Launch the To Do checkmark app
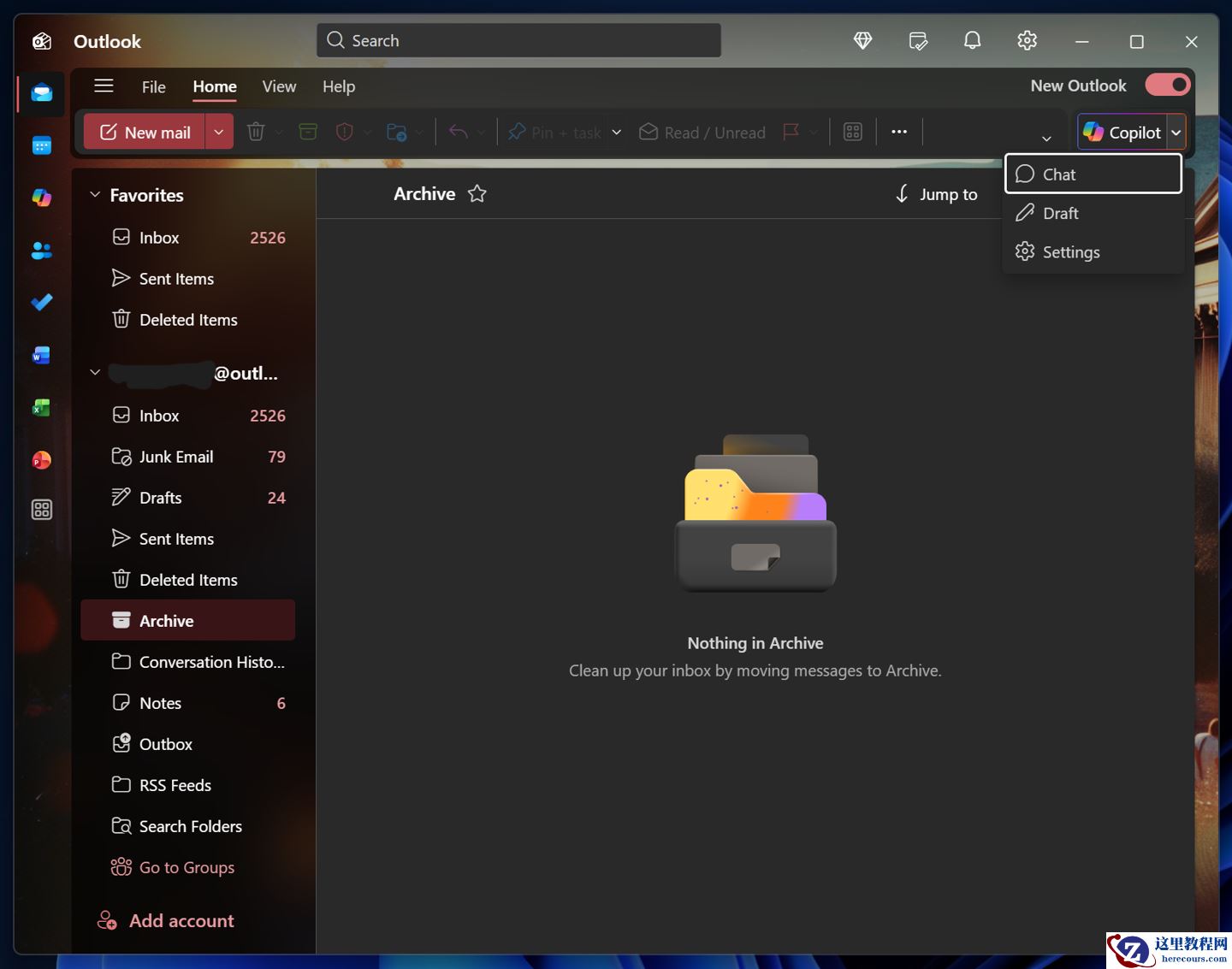The width and height of the screenshot is (1232, 969). [41, 303]
